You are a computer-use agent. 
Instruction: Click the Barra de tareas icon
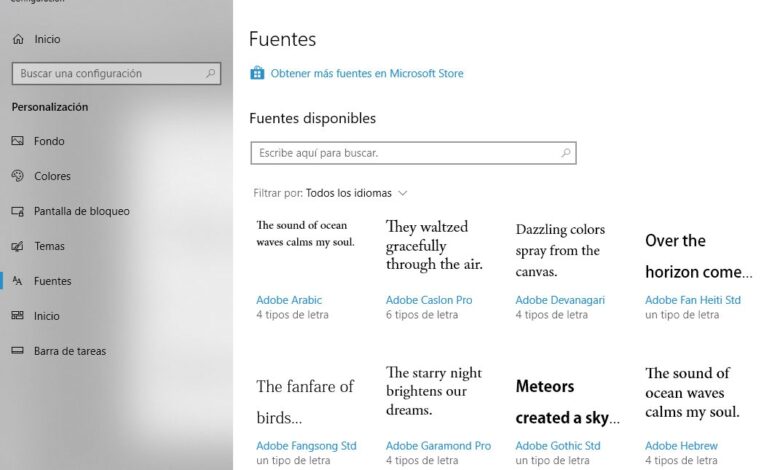pos(17,351)
